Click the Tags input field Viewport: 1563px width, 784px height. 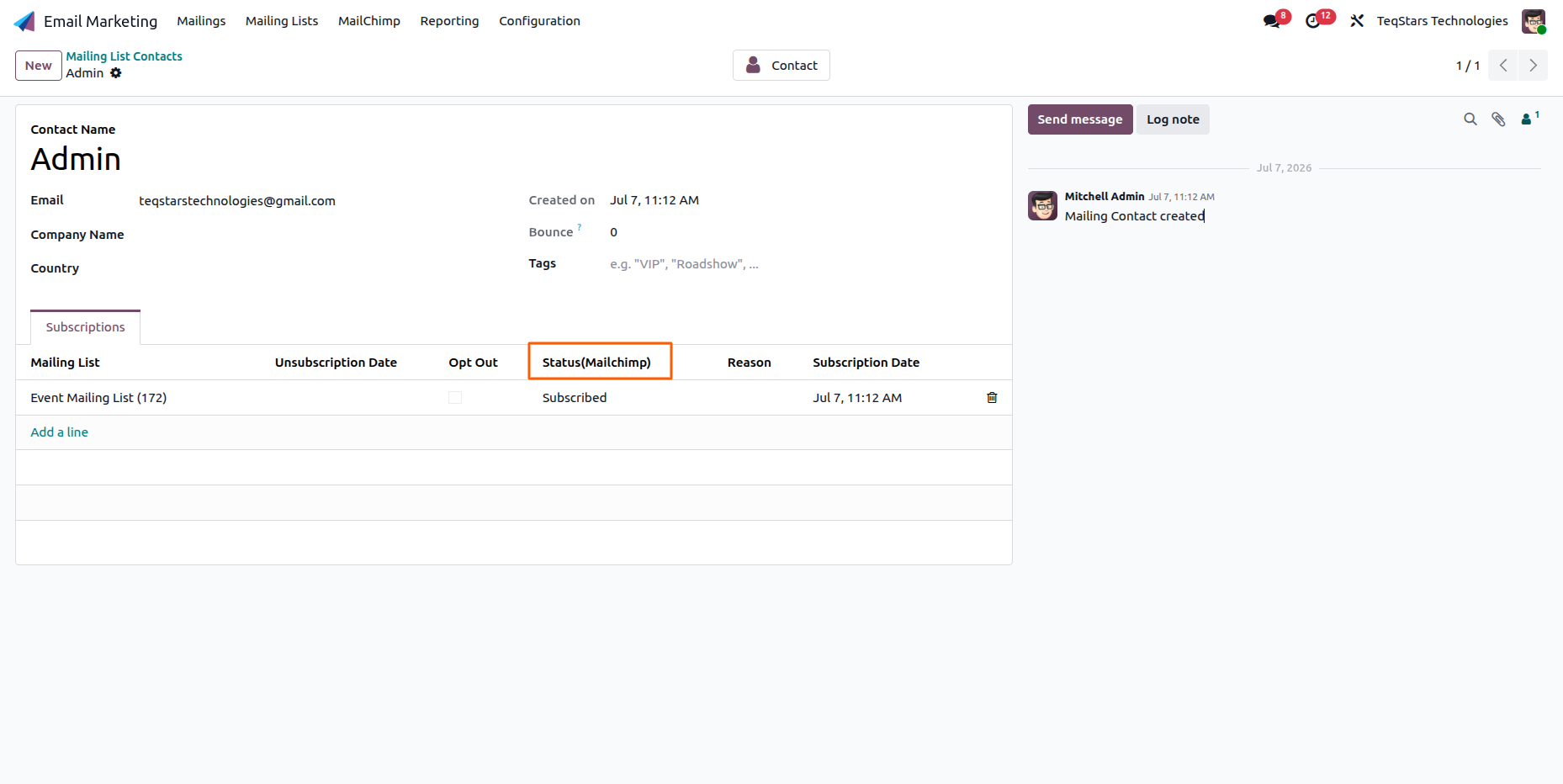tap(803, 264)
